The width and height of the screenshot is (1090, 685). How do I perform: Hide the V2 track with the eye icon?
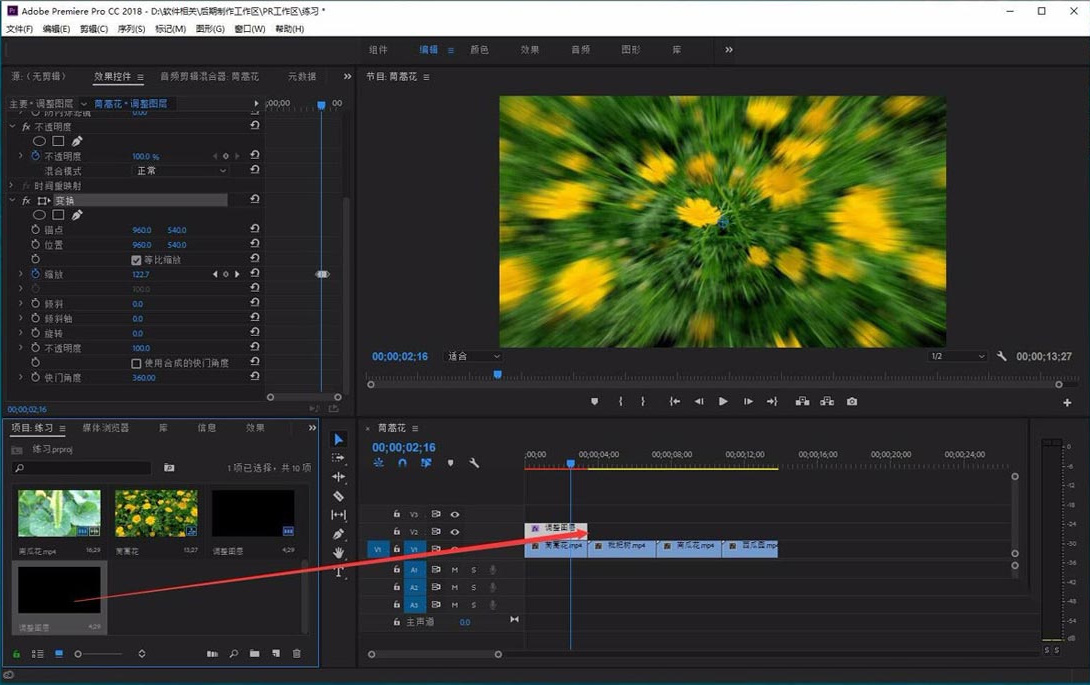(x=454, y=532)
